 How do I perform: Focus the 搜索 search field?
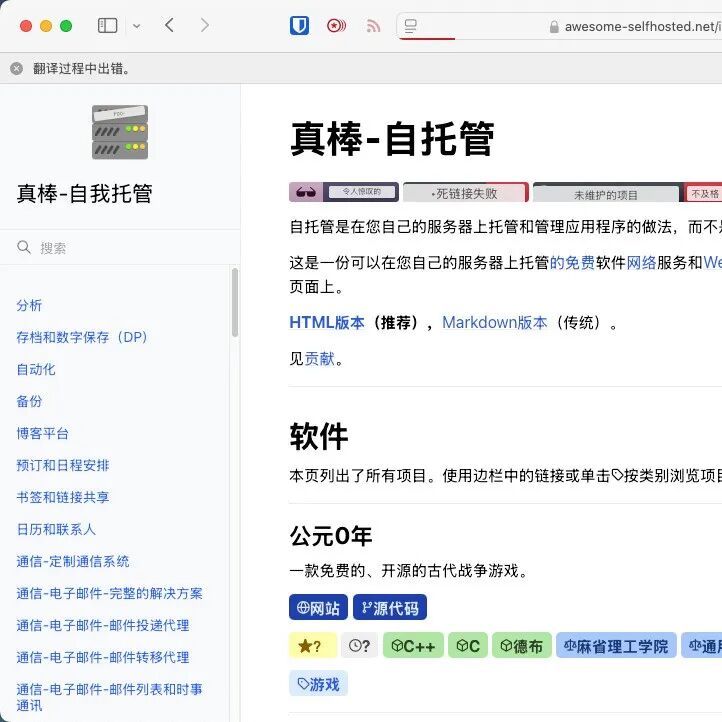[120, 248]
